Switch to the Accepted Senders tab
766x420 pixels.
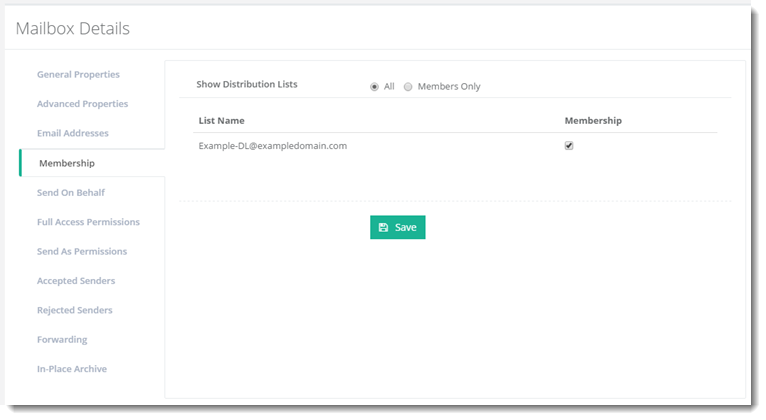(76, 281)
